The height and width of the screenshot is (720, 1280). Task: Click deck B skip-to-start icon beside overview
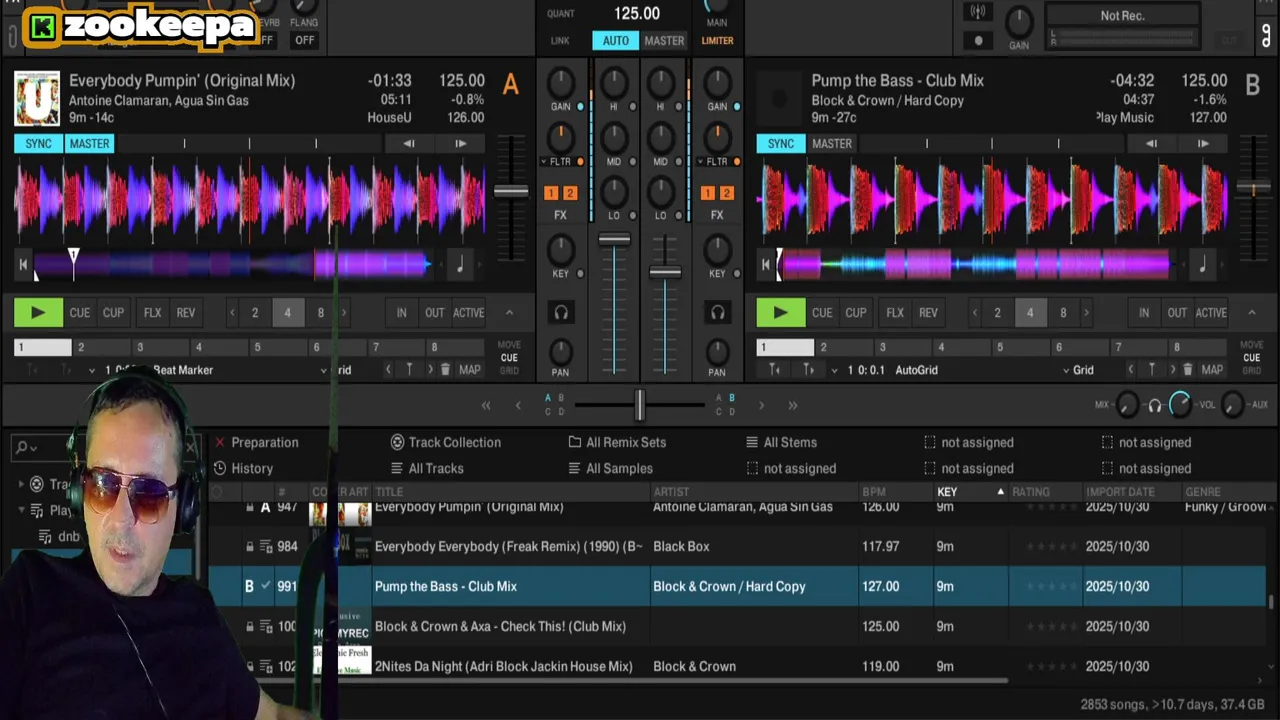pos(766,265)
